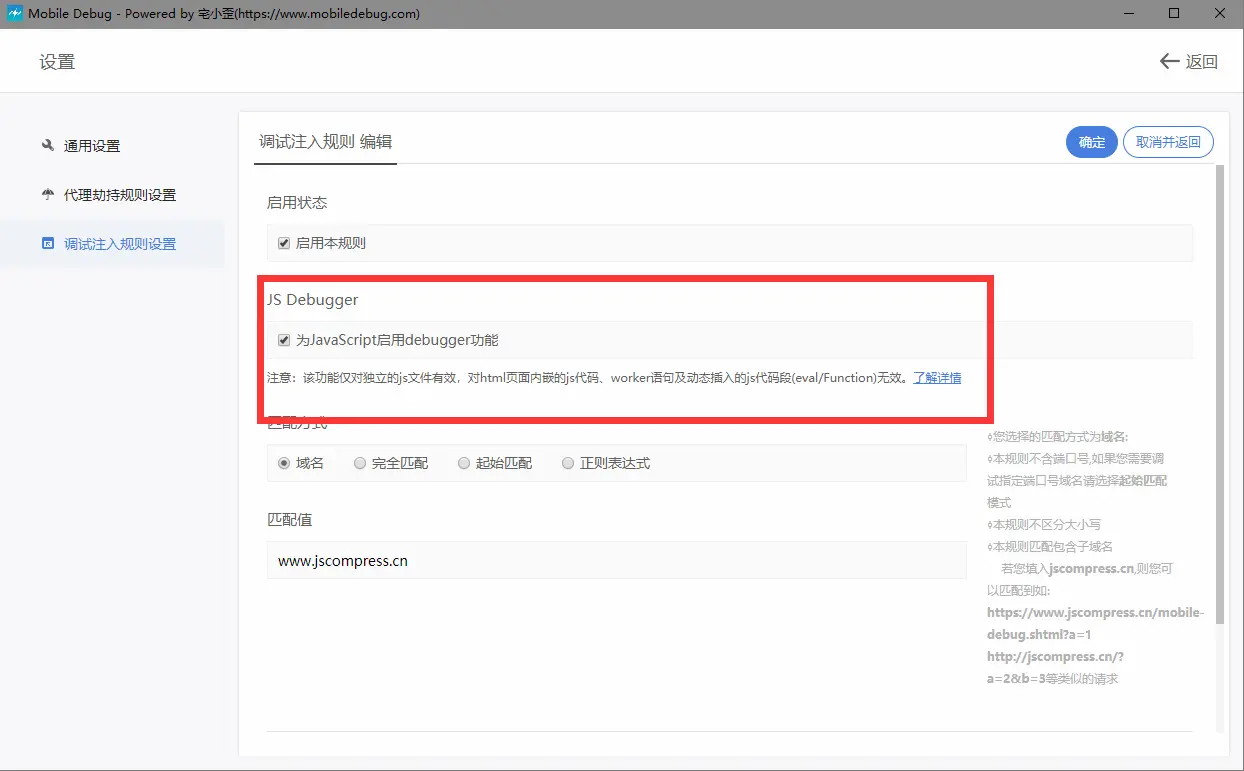Image resolution: width=1244 pixels, height=771 pixels.
Task: Click the back arrow icon next to 返回
Action: pos(1169,61)
